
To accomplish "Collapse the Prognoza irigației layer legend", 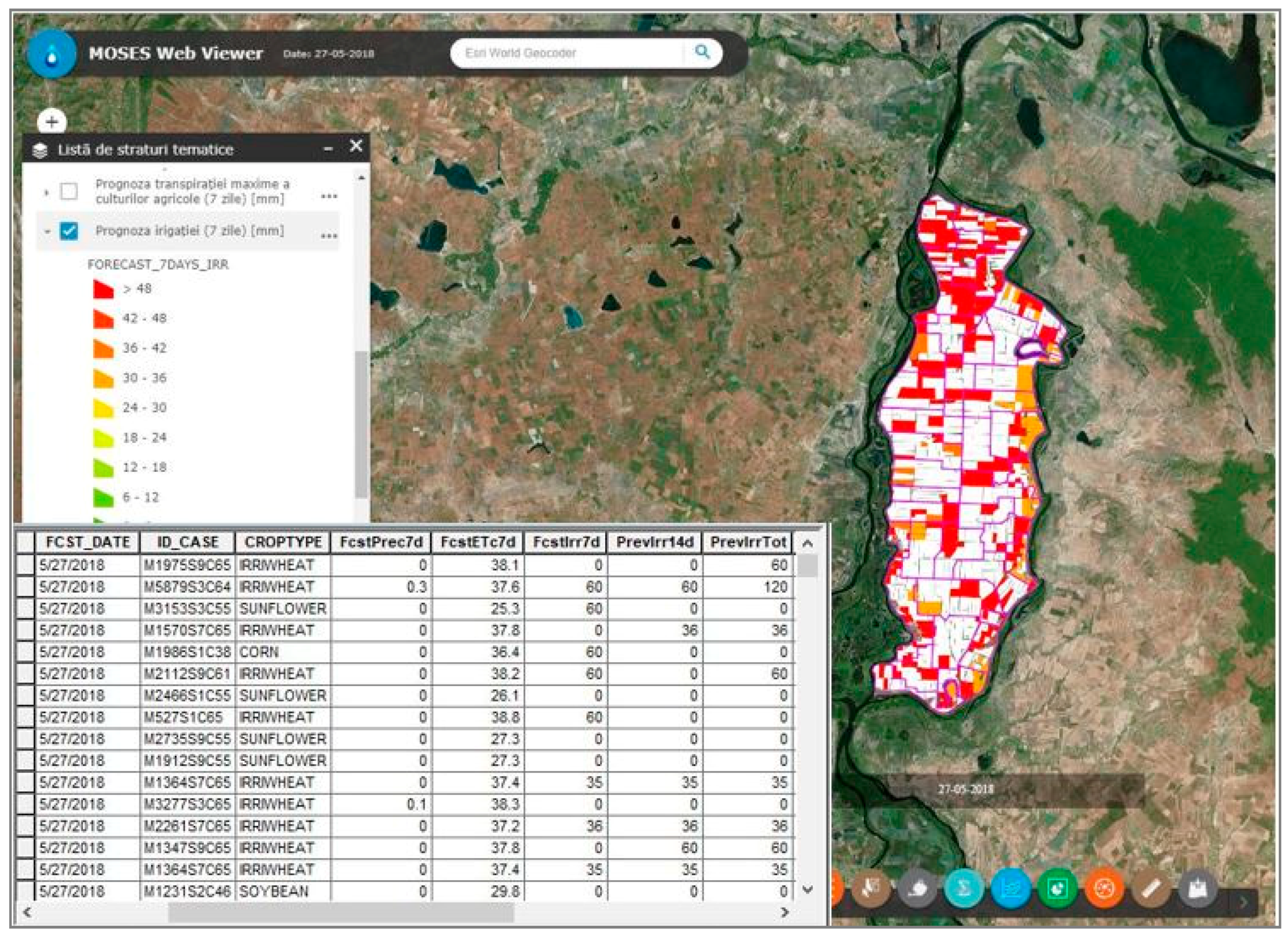I will (47, 232).
